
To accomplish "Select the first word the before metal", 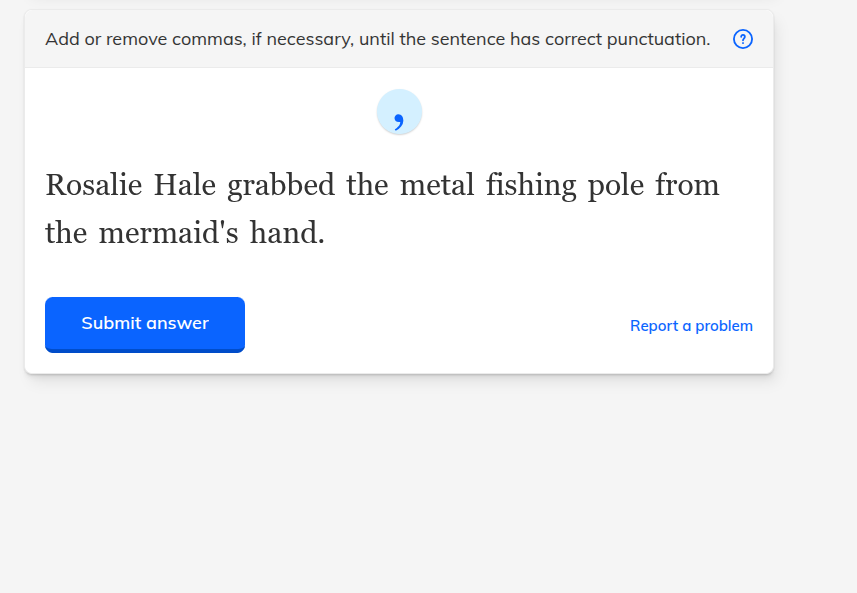I will click(x=367, y=185).
